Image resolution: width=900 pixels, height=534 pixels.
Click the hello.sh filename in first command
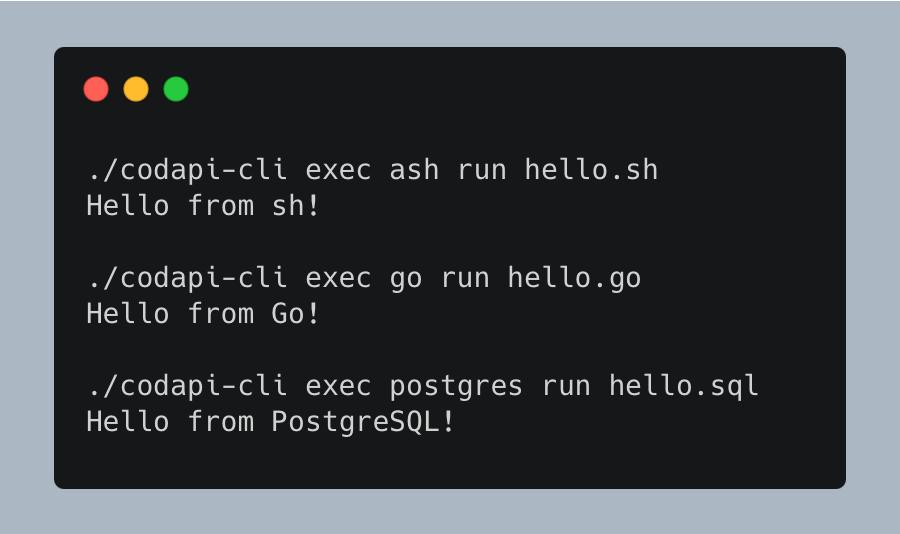click(591, 170)
